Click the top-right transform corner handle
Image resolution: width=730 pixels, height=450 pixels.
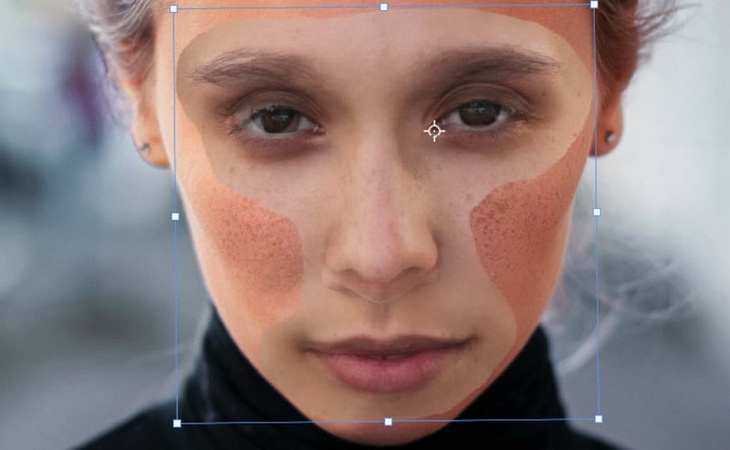tap(594, 5)
